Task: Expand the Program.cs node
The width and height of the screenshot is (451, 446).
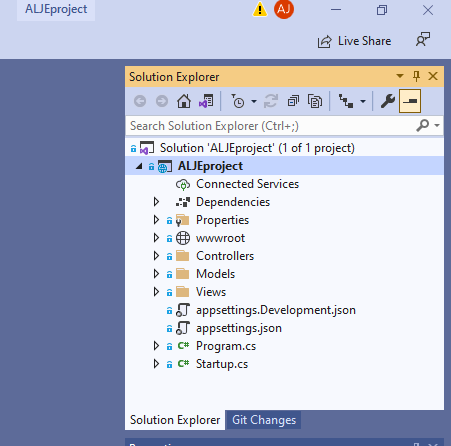Action: tap(156, 346)
